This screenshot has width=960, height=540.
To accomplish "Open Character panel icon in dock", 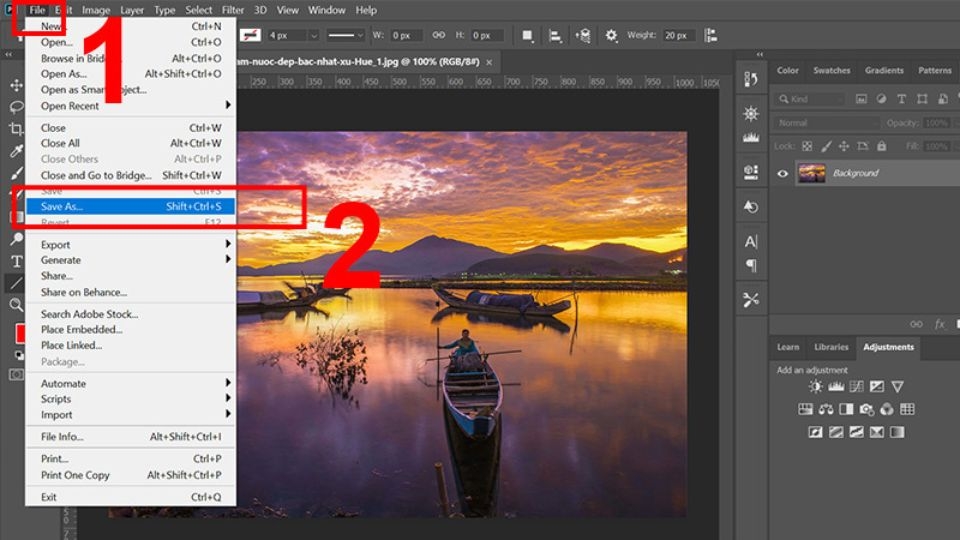I will (x=751, y=242).
